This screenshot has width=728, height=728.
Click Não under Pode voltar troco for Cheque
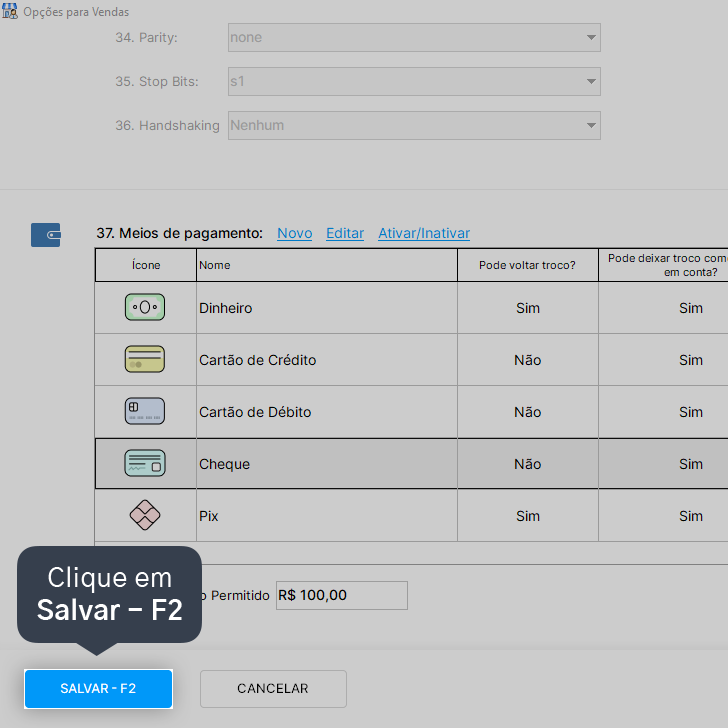(527, 464)
